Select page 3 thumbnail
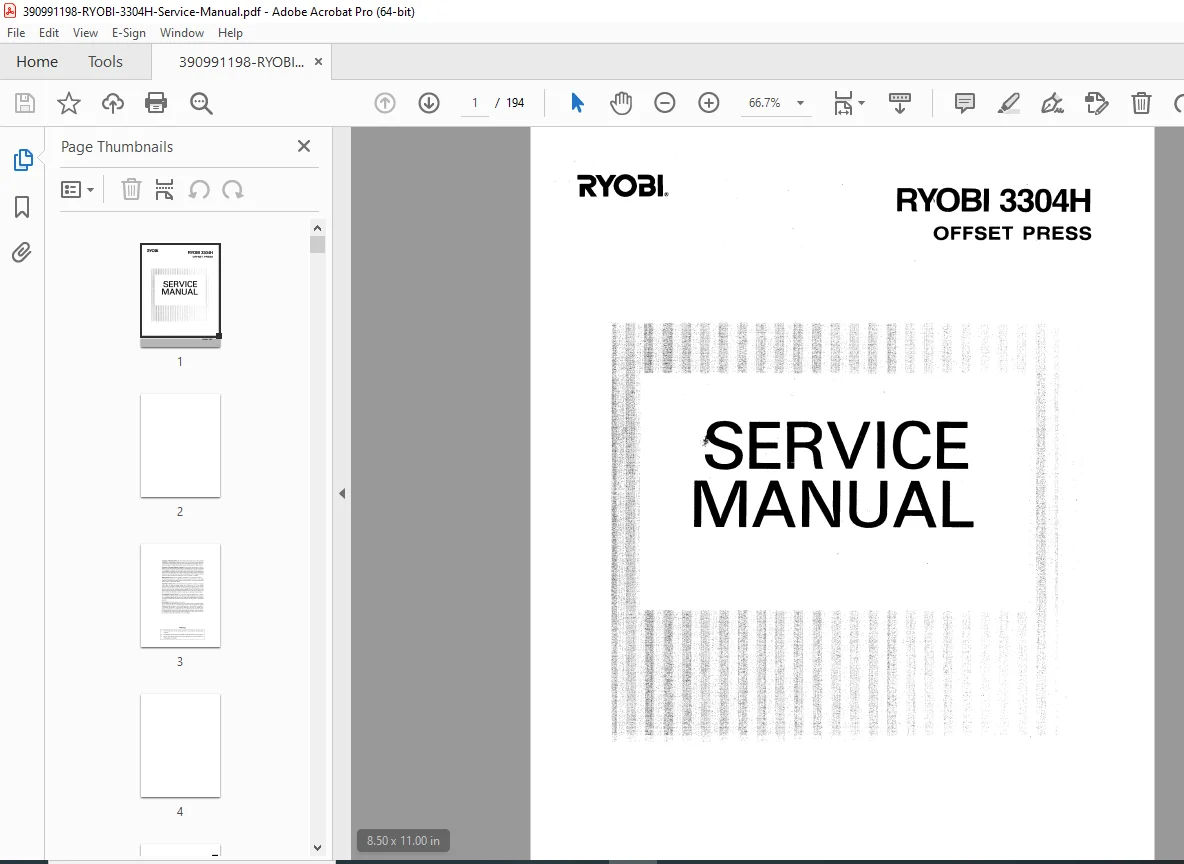Screen dimensions: 1184x864 180,596
